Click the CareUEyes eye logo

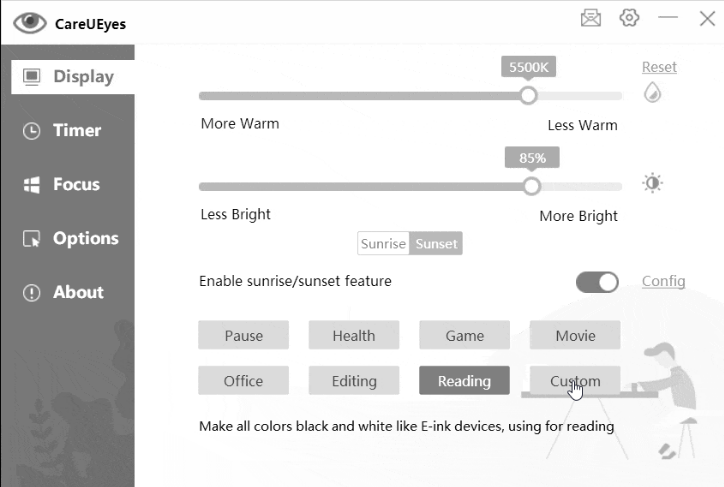(30, 23)
